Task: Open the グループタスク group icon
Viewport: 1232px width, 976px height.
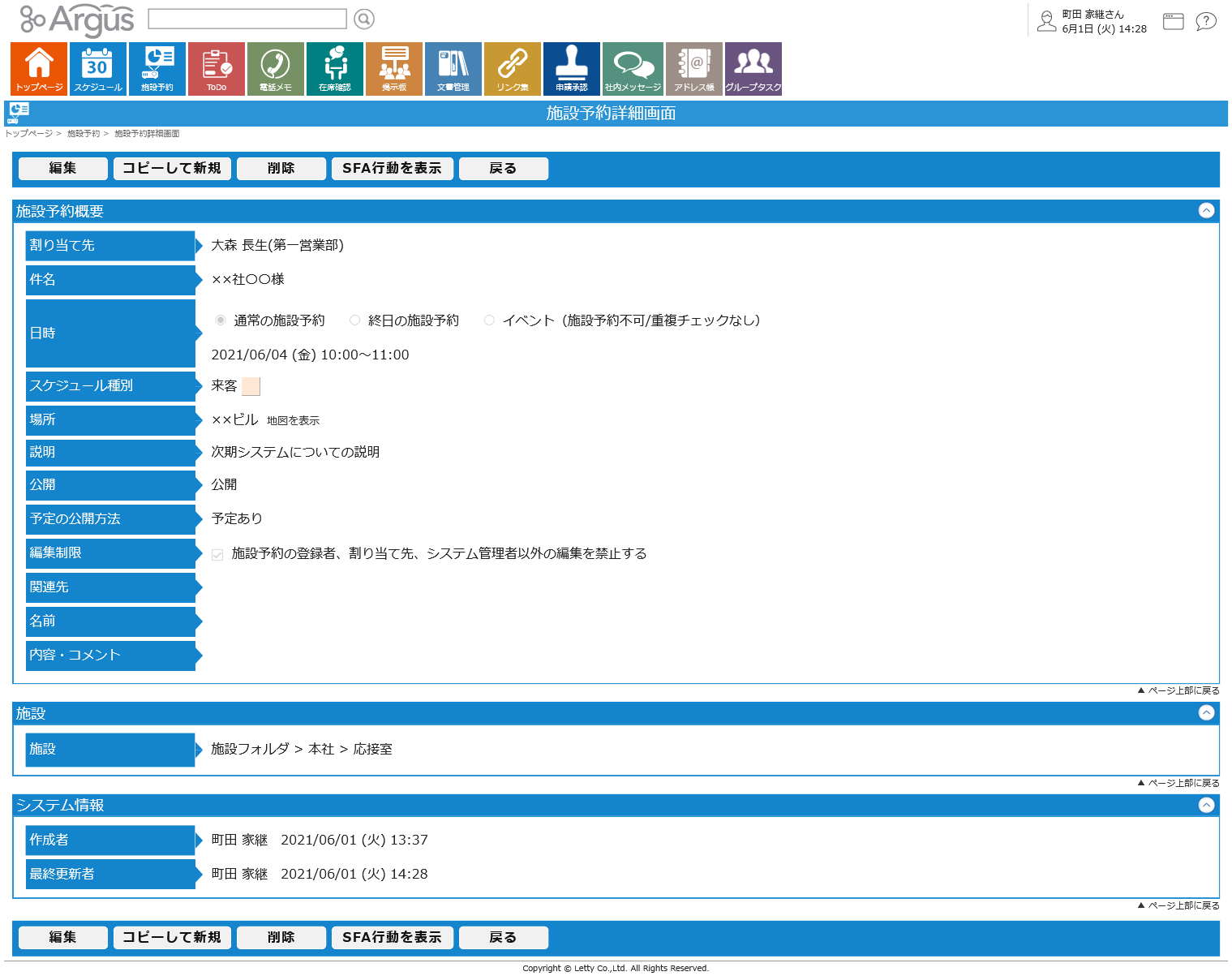Action: 753,69
